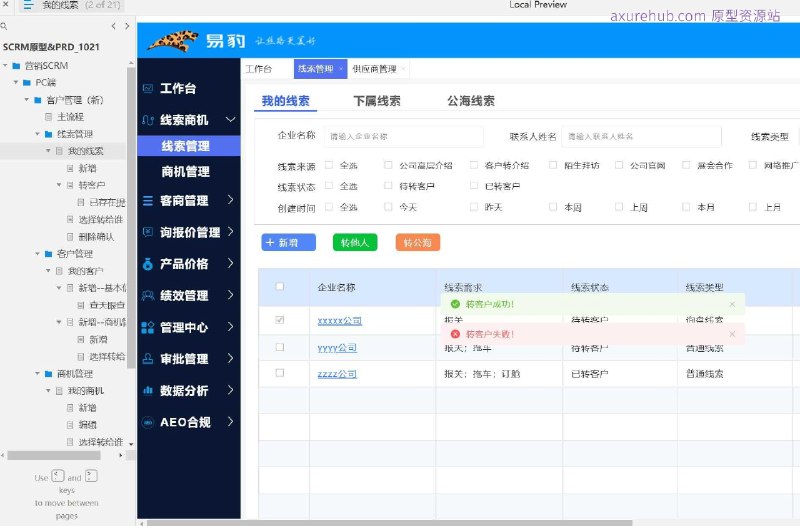Open the xxxxx公司 link
This screenshot has height=526, width=800.
(340, 321)
